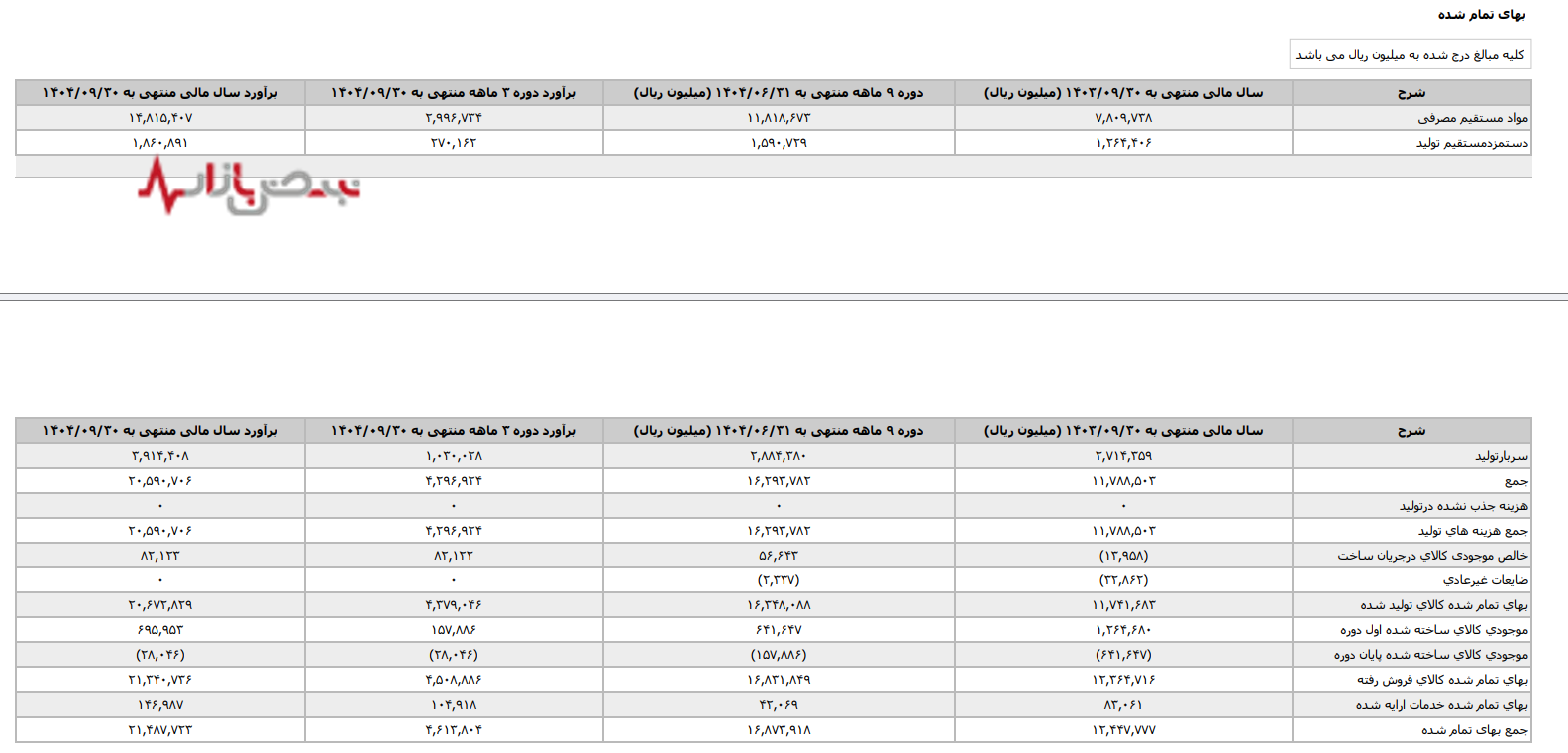This screenshot has height=753, width=1568.
Task: Click the سربارتولید row label
Action: [1501, 456]
